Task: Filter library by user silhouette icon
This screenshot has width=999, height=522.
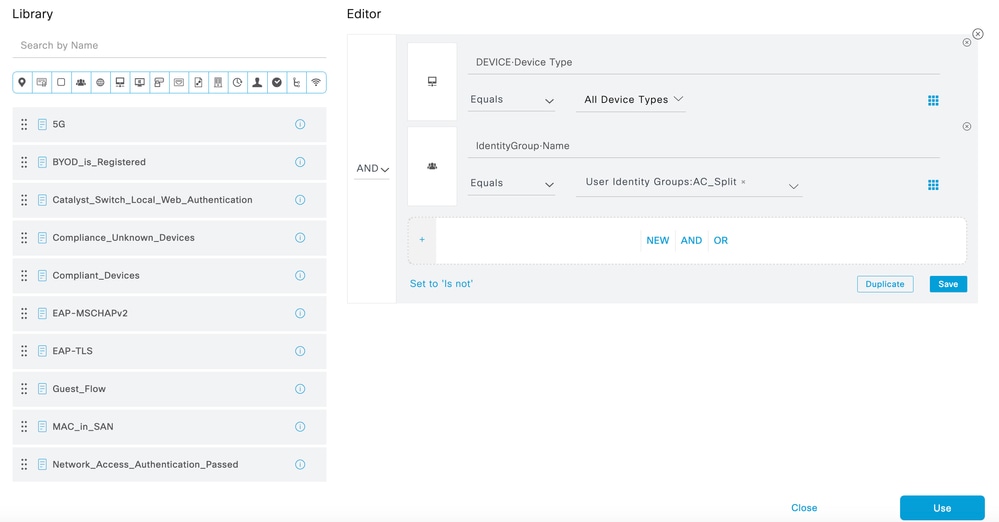Action: tap(257, 82)
